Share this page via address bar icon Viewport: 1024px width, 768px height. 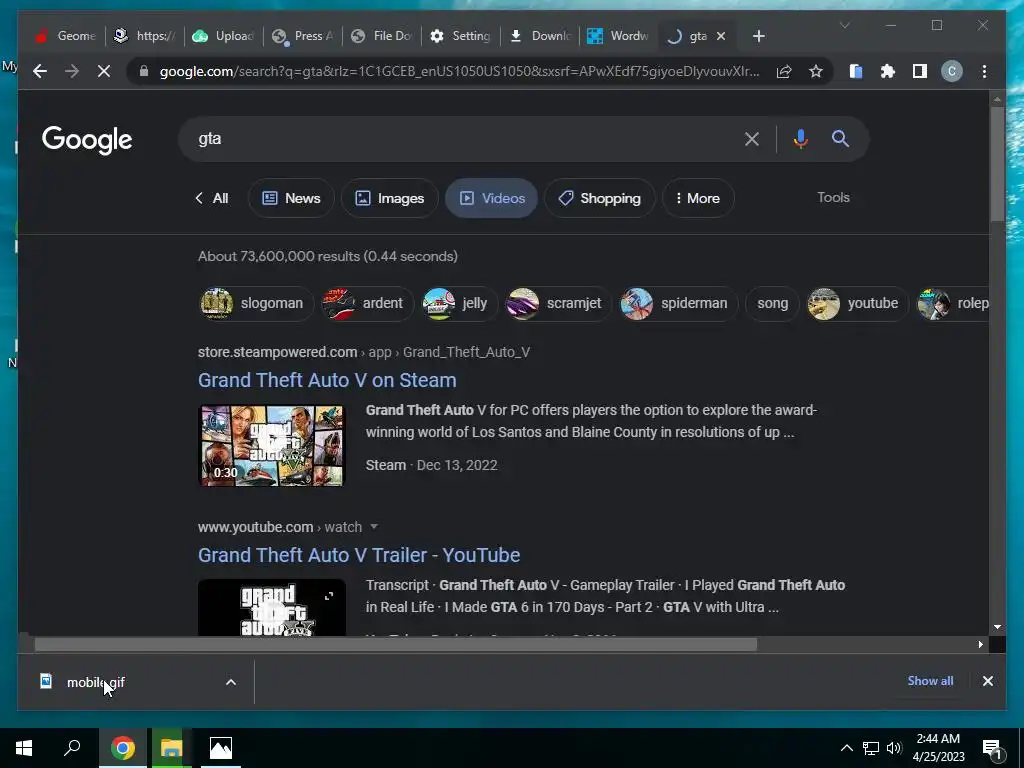(x=784, y=71)
